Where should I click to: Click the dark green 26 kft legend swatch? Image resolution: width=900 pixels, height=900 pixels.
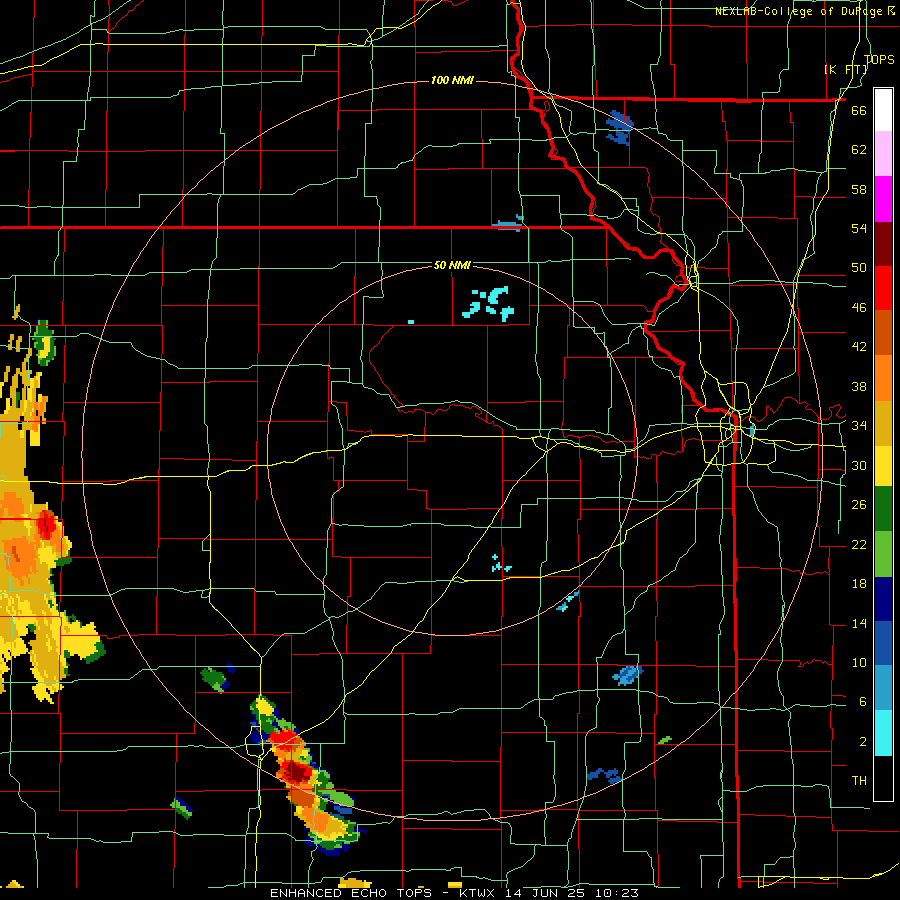[883, 509]
